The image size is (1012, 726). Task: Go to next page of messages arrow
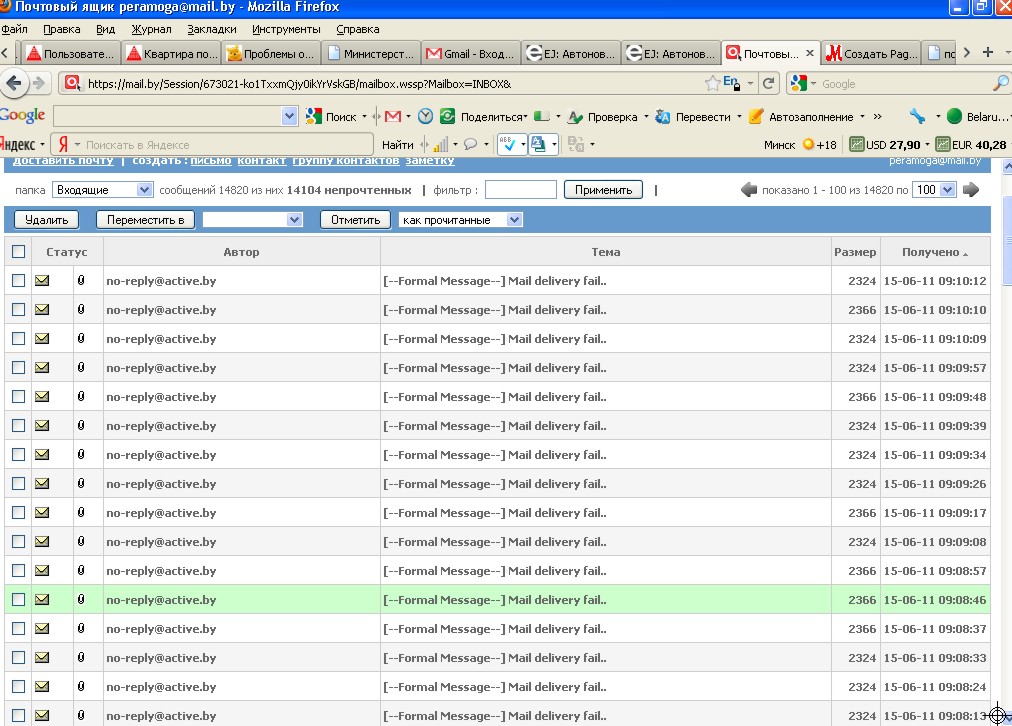coord(970,190)
